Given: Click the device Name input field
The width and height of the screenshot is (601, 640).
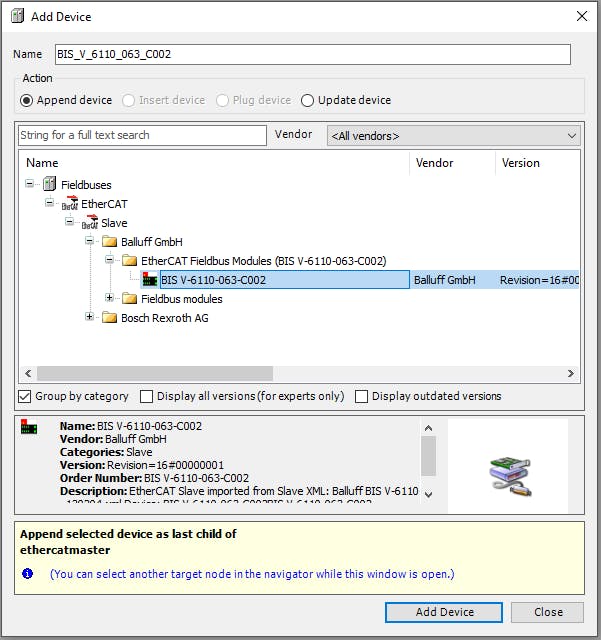Looking at the screenshot, I should click(x=313, y=54).
